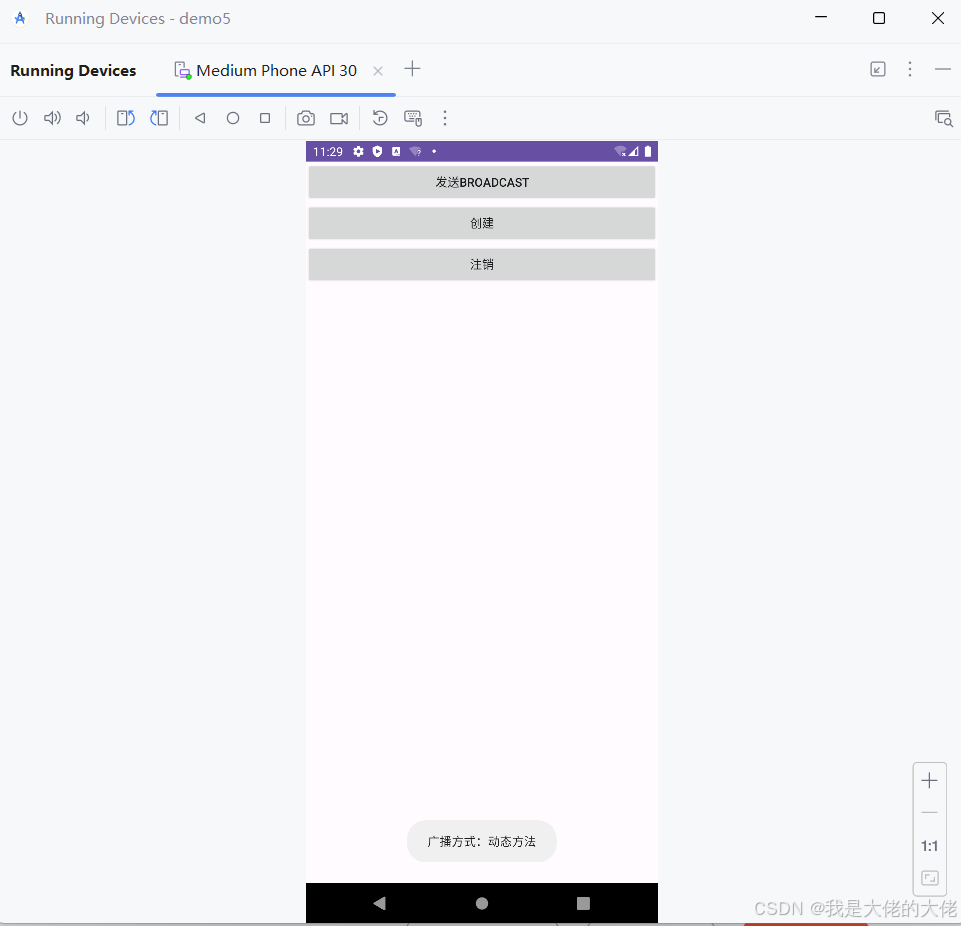Click the zoom to fit icon
The width and height of the screenshot is (961, 926).
930,878
